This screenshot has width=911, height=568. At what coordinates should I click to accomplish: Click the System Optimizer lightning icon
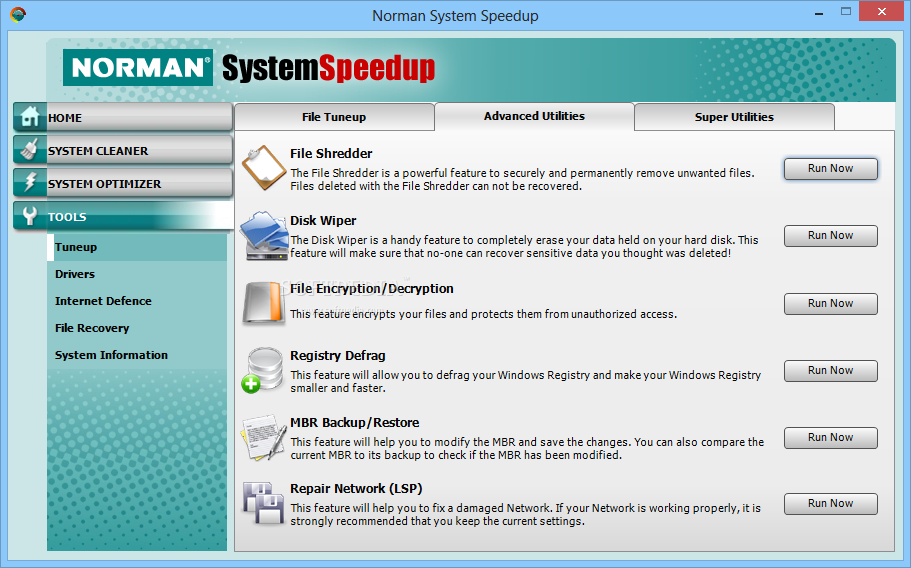pos(30,183)
